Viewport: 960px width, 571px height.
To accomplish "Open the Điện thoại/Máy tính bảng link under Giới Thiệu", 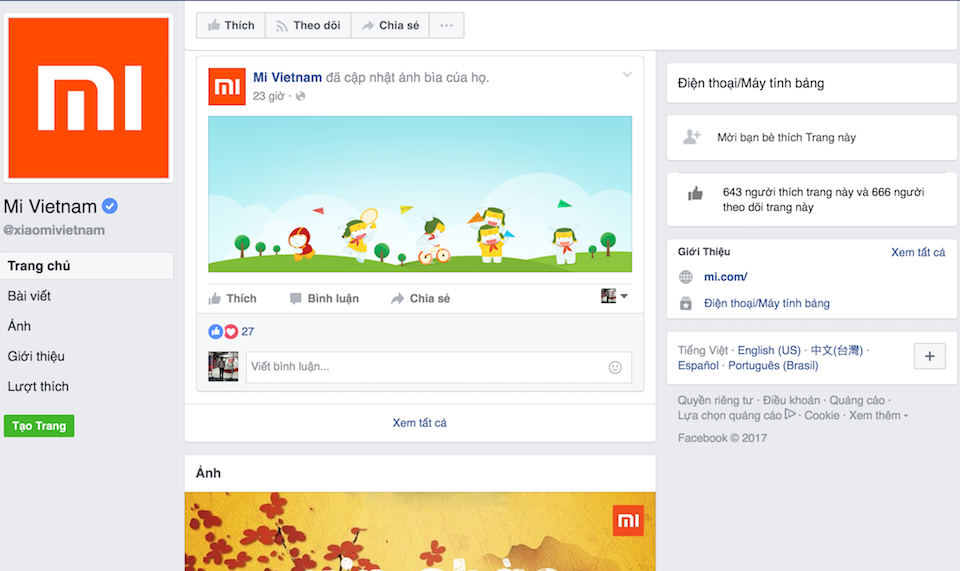I will coord(767,304).
